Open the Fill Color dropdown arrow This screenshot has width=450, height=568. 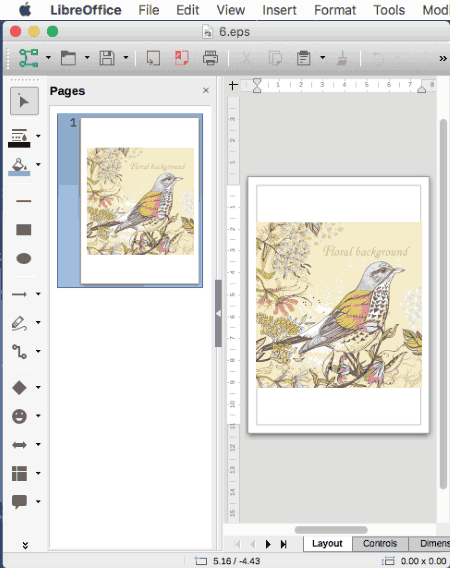(x=38, y=165)
